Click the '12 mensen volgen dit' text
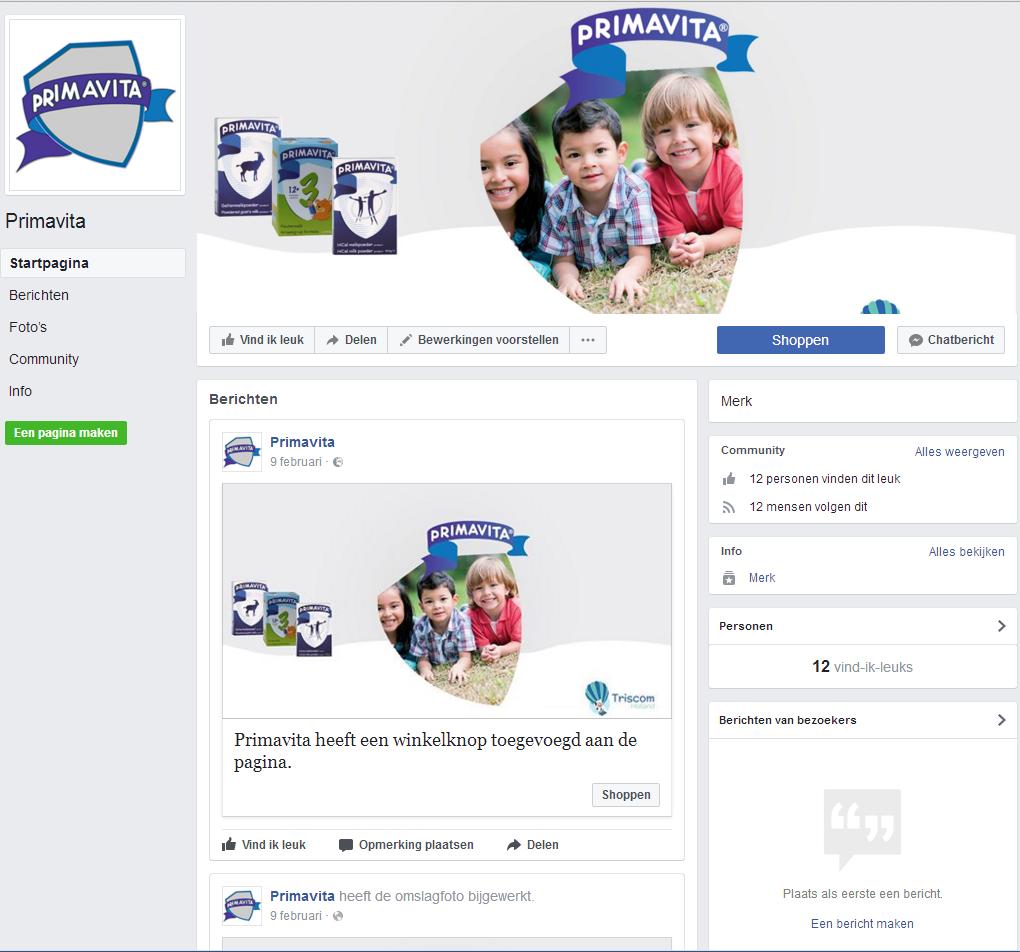This screenshot has width=1020, height=952. 809,507
